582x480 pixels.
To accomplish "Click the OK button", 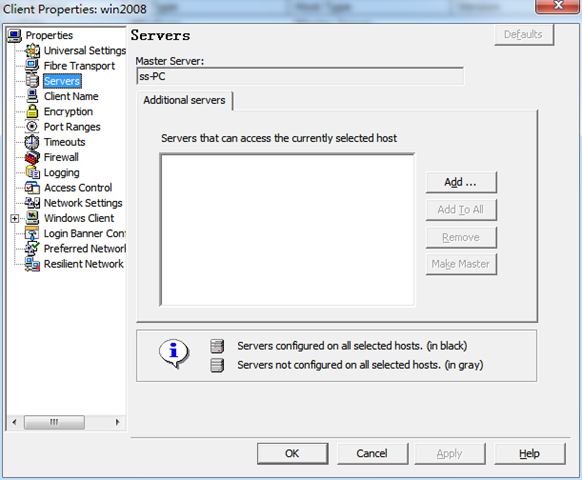I will click(292, 453).
